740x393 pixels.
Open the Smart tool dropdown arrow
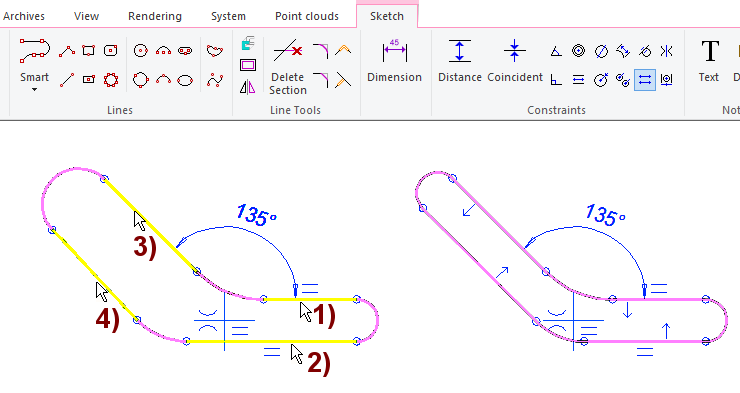pos(34,90)
